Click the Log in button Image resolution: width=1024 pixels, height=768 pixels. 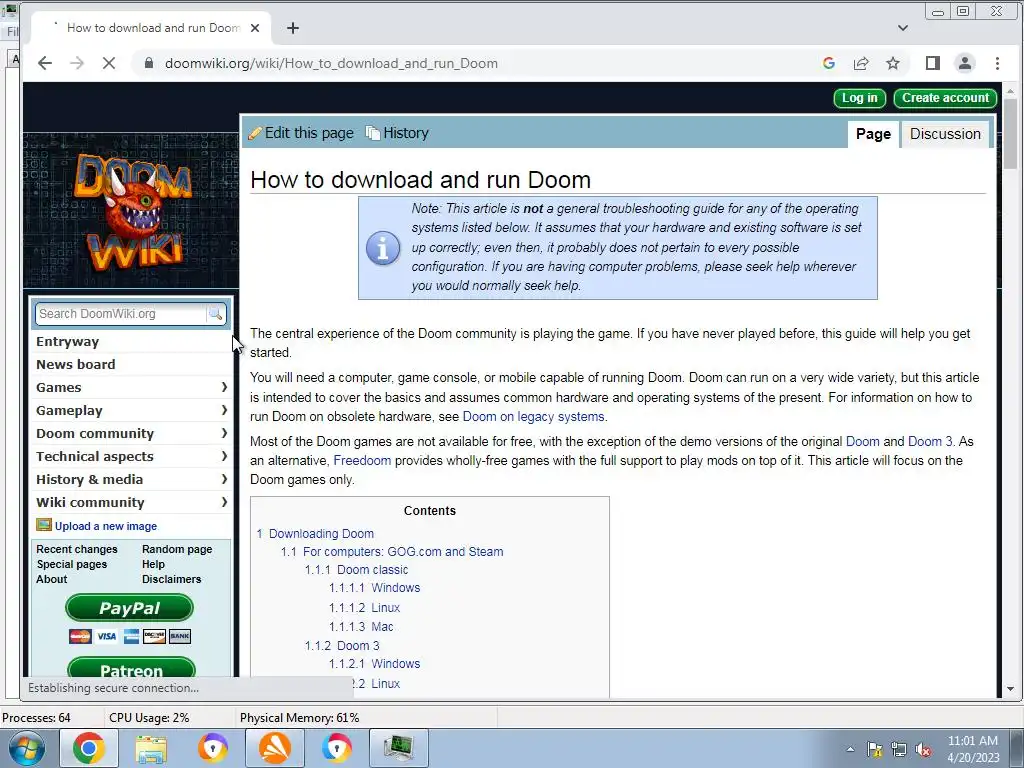point(859,98)
